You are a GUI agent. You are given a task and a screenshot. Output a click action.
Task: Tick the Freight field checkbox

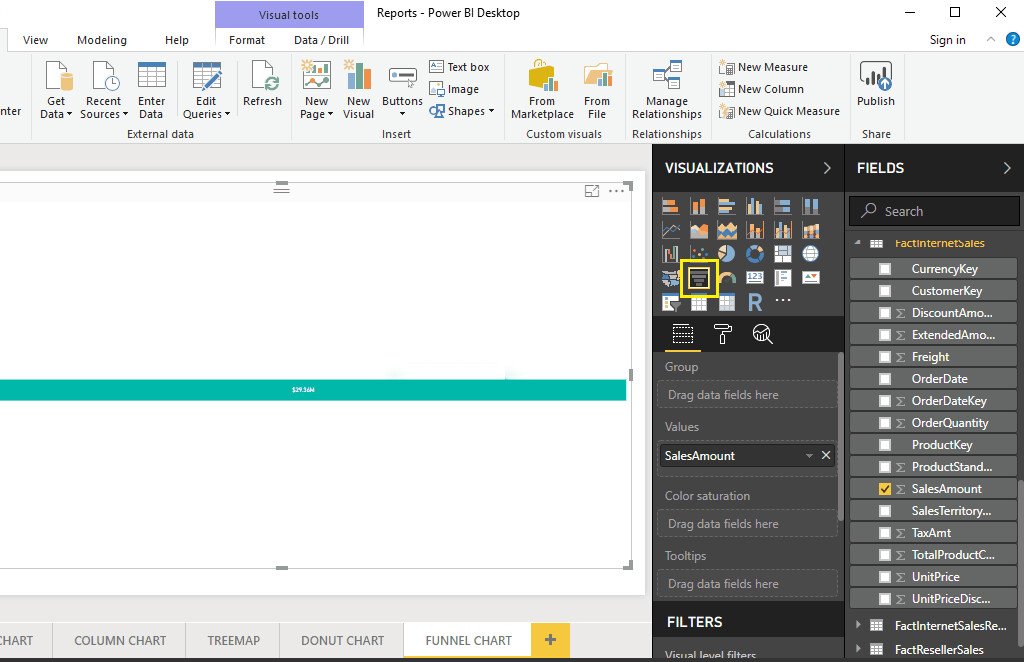(x=885, y=357)
